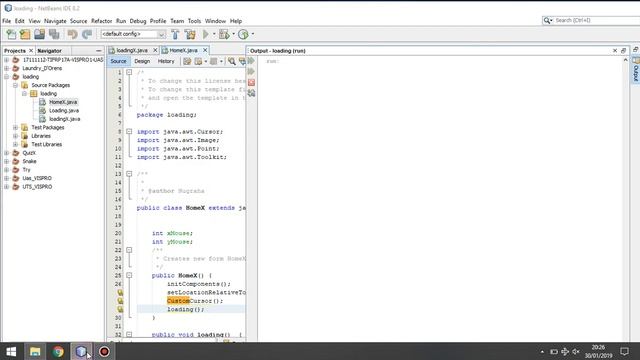This screenshot has width=640, height=360.
Task: Click the Build Project hammer icon
Action: [175, 34]
